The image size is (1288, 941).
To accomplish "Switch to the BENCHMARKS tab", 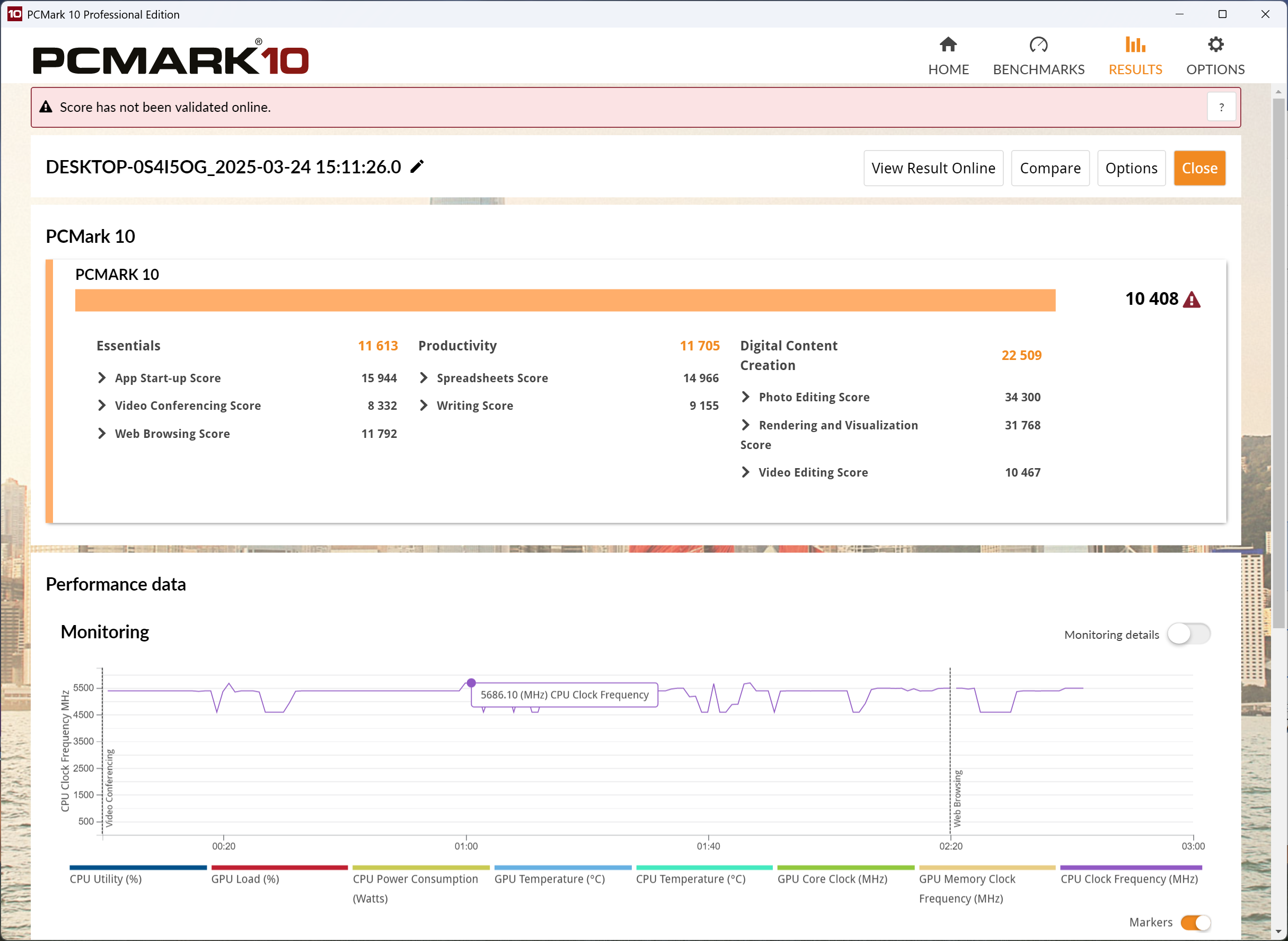I will (x=1038, y=56).
